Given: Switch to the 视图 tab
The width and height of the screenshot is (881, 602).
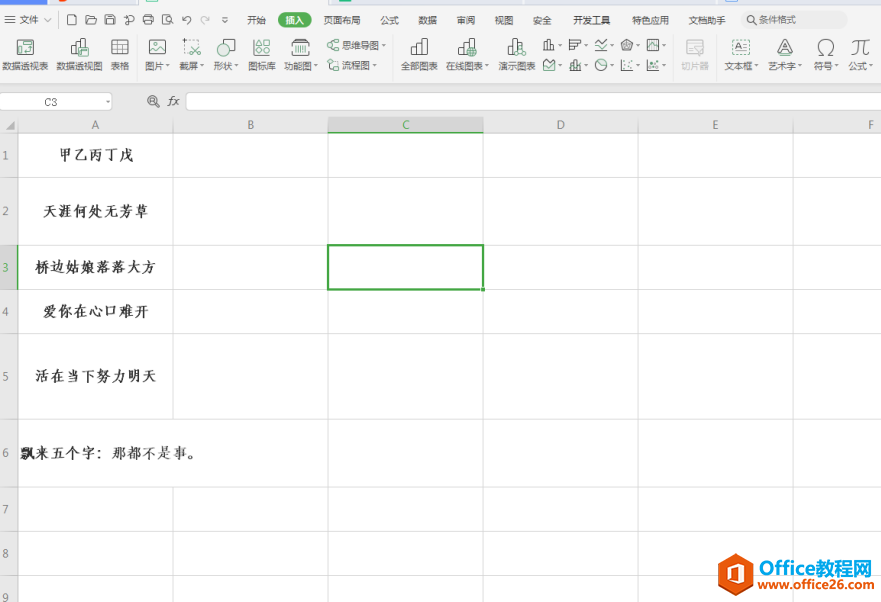Looking at the screenshot, I should [503, 20].
